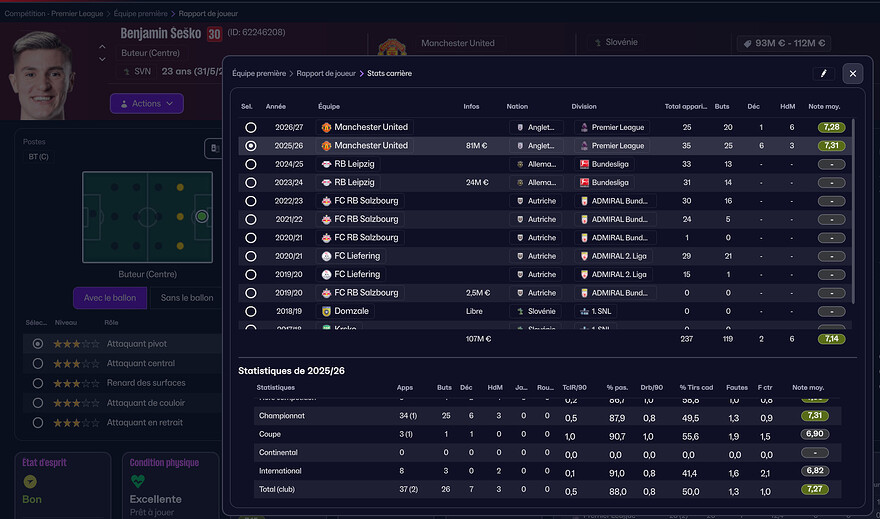Click the pencil edit icon in the dialog

823,73
